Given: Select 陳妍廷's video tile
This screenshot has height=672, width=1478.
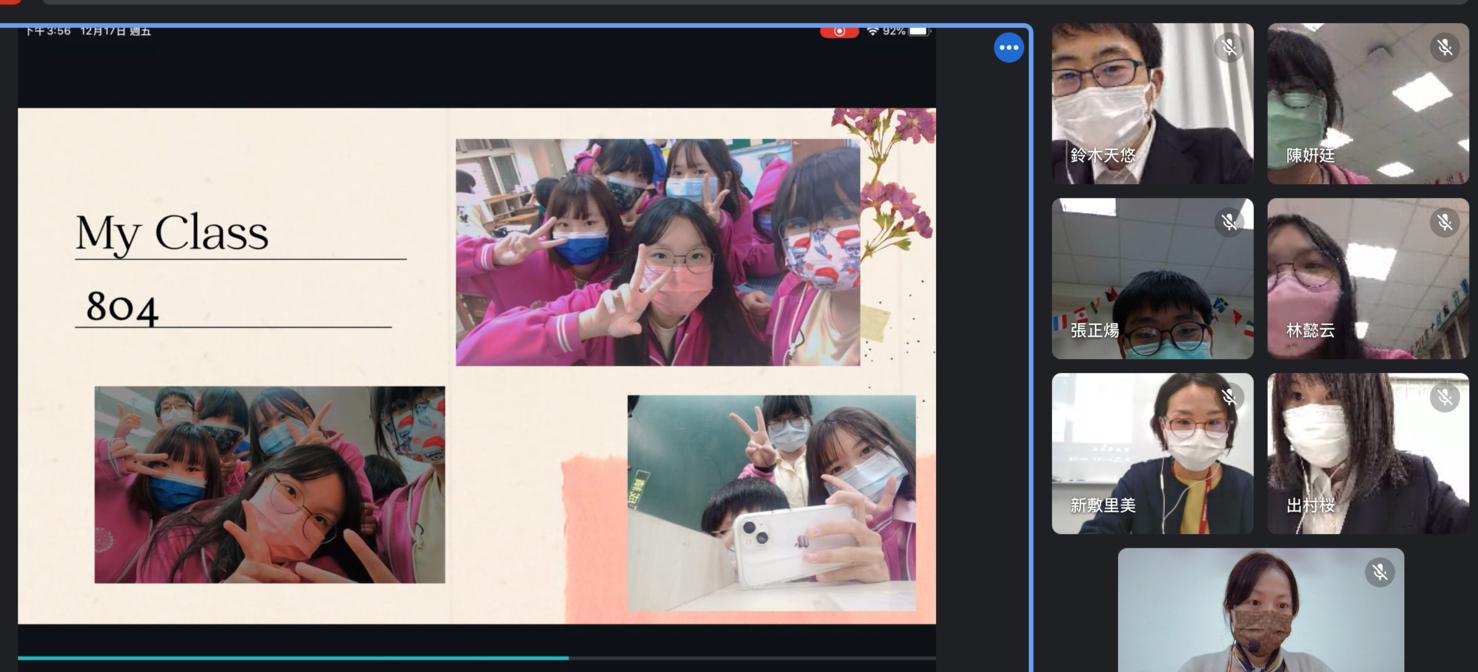Looking at the screenshot, I should coord(1368,104).
